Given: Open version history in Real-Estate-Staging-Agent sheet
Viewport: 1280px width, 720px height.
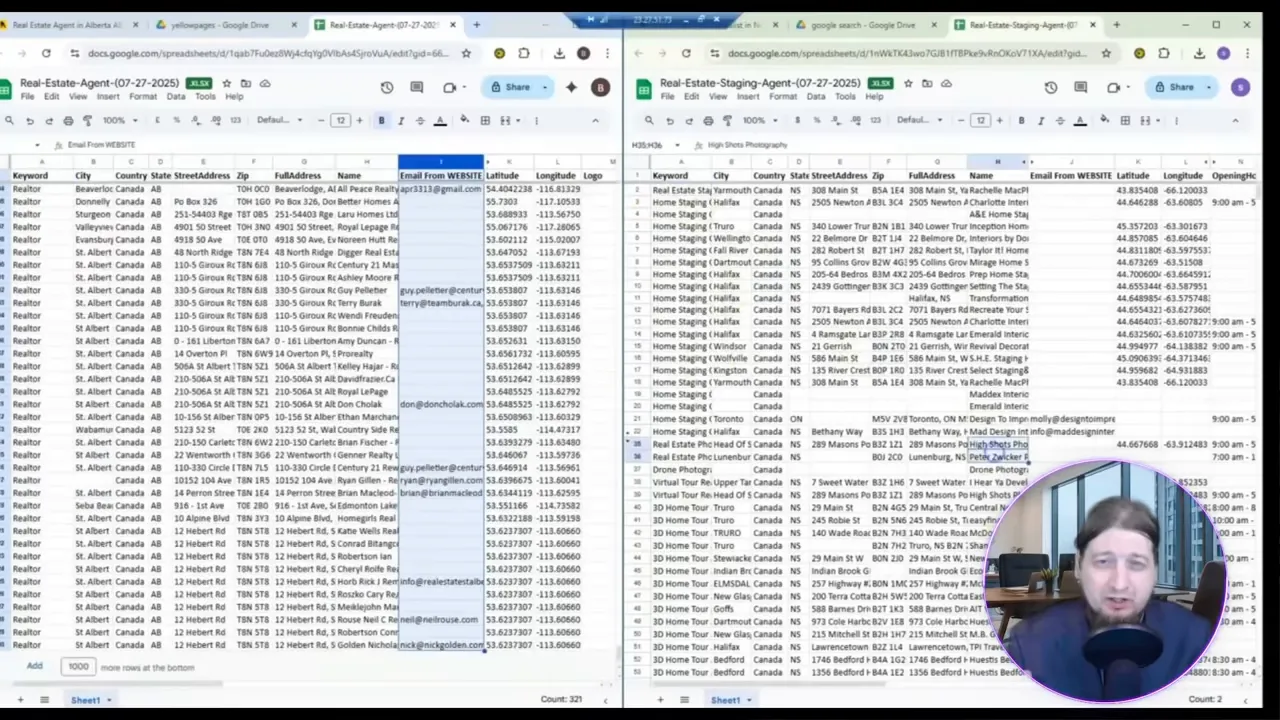Looking at the screenshot, I should 1051,88.
